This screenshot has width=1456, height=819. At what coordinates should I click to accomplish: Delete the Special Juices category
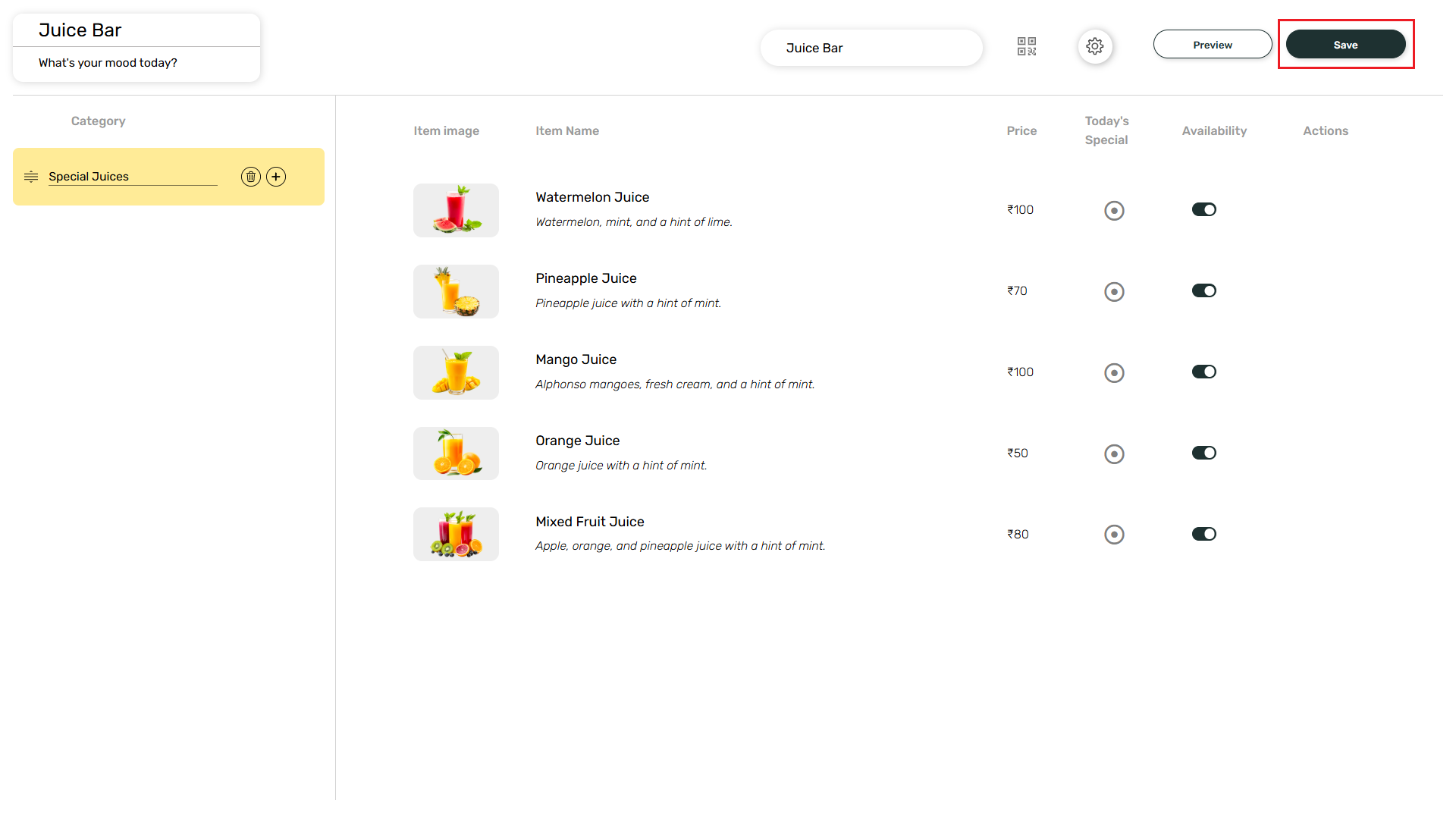pos(251,177)
